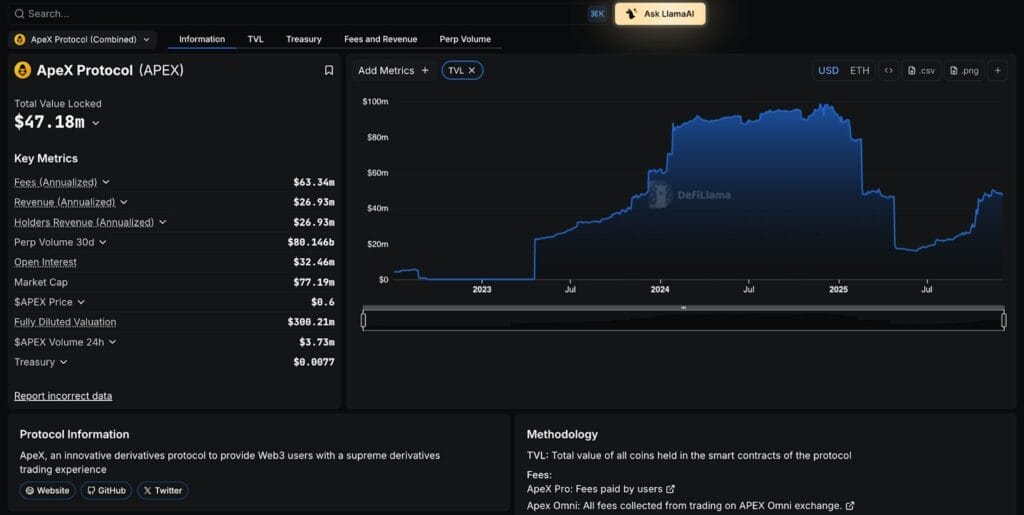
Task: Click the Protocol Information heading
Action: click(x=74, y=434)
